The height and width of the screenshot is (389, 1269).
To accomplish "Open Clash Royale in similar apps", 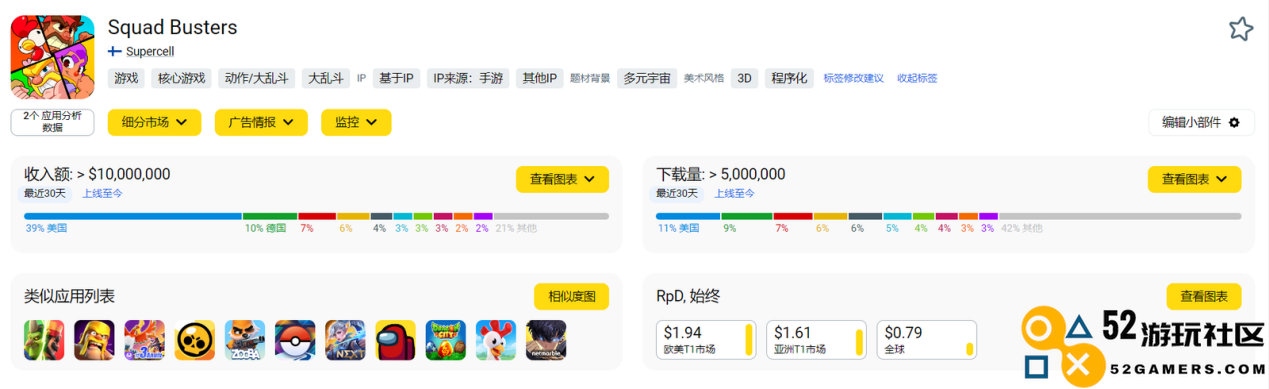I will tap(44, 340).
